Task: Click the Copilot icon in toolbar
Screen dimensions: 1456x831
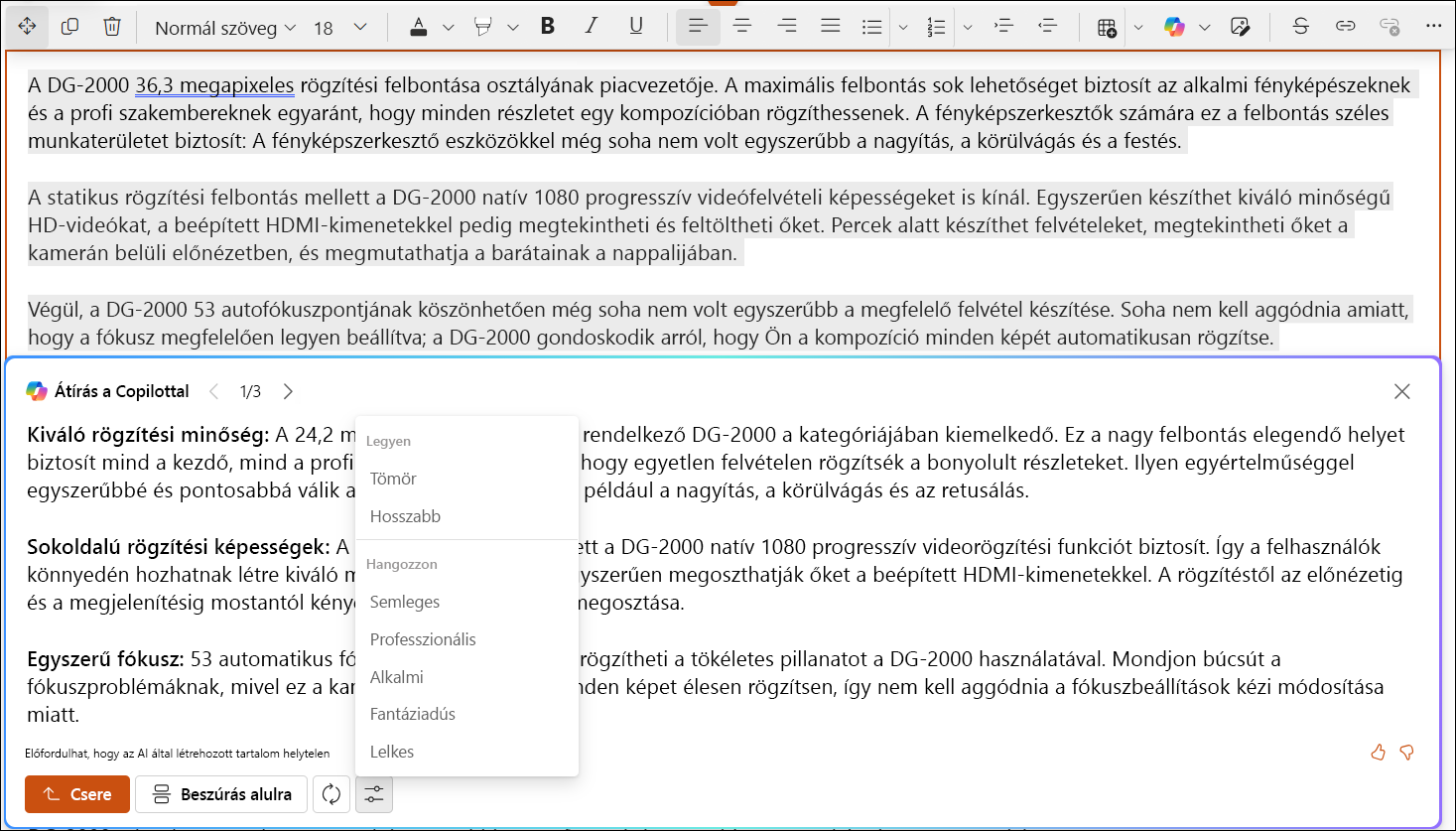Action: pyautogui.click(x=1175, y=27)
